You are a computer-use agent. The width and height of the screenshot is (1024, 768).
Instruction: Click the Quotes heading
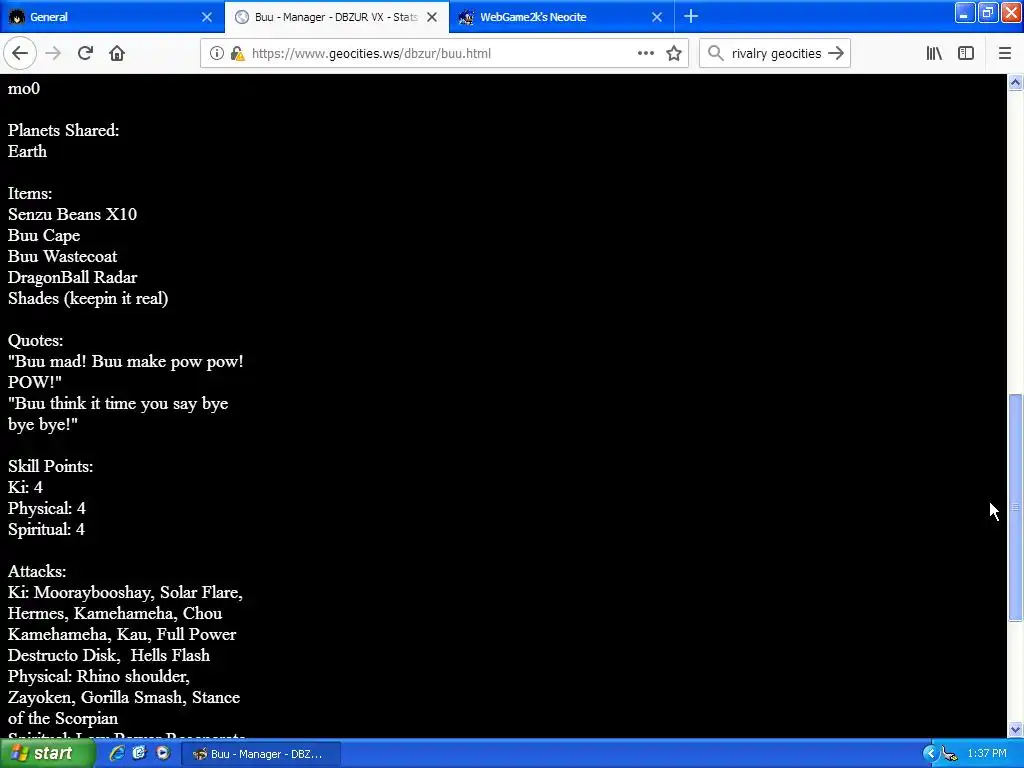coord(35,340)
